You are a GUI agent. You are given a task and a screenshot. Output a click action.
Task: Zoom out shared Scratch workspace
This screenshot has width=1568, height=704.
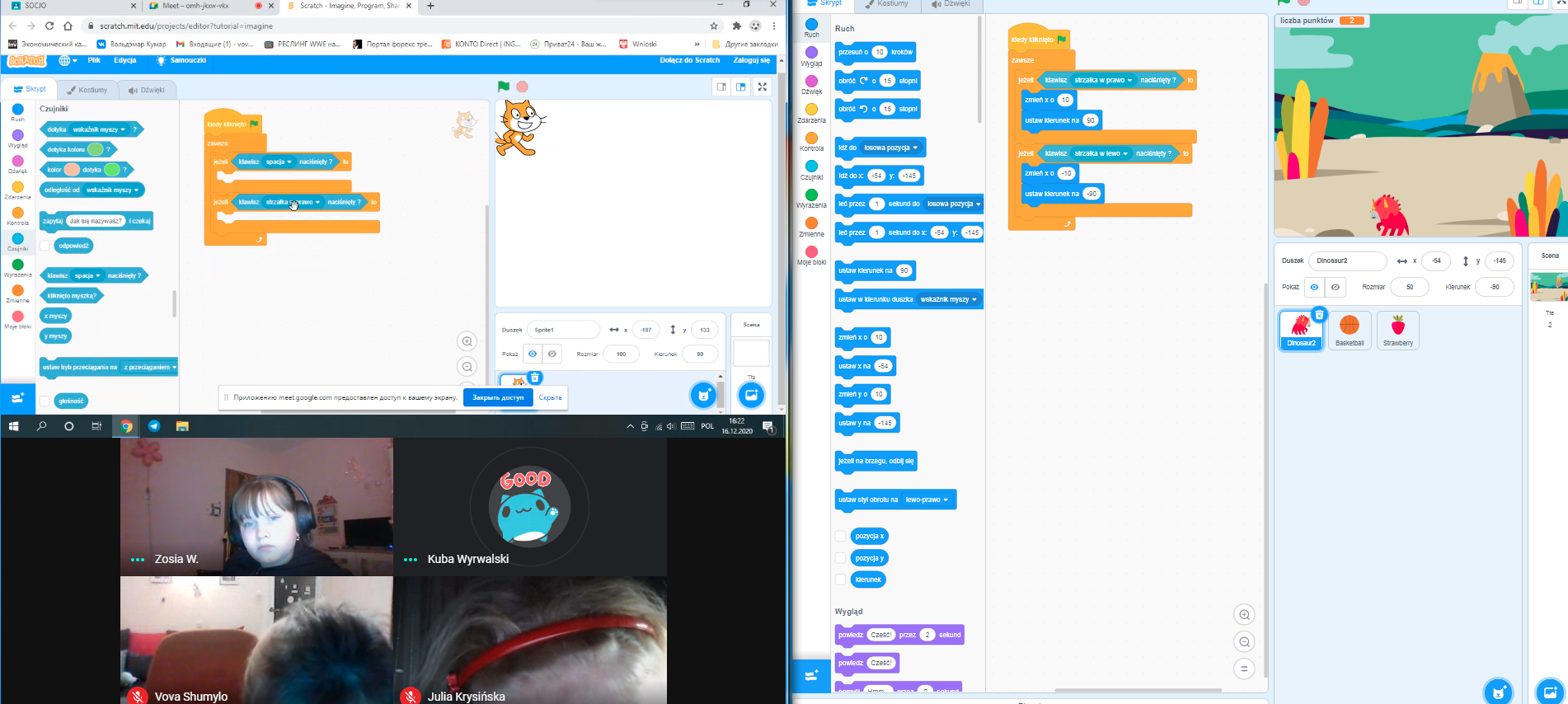tap(467, 367)
